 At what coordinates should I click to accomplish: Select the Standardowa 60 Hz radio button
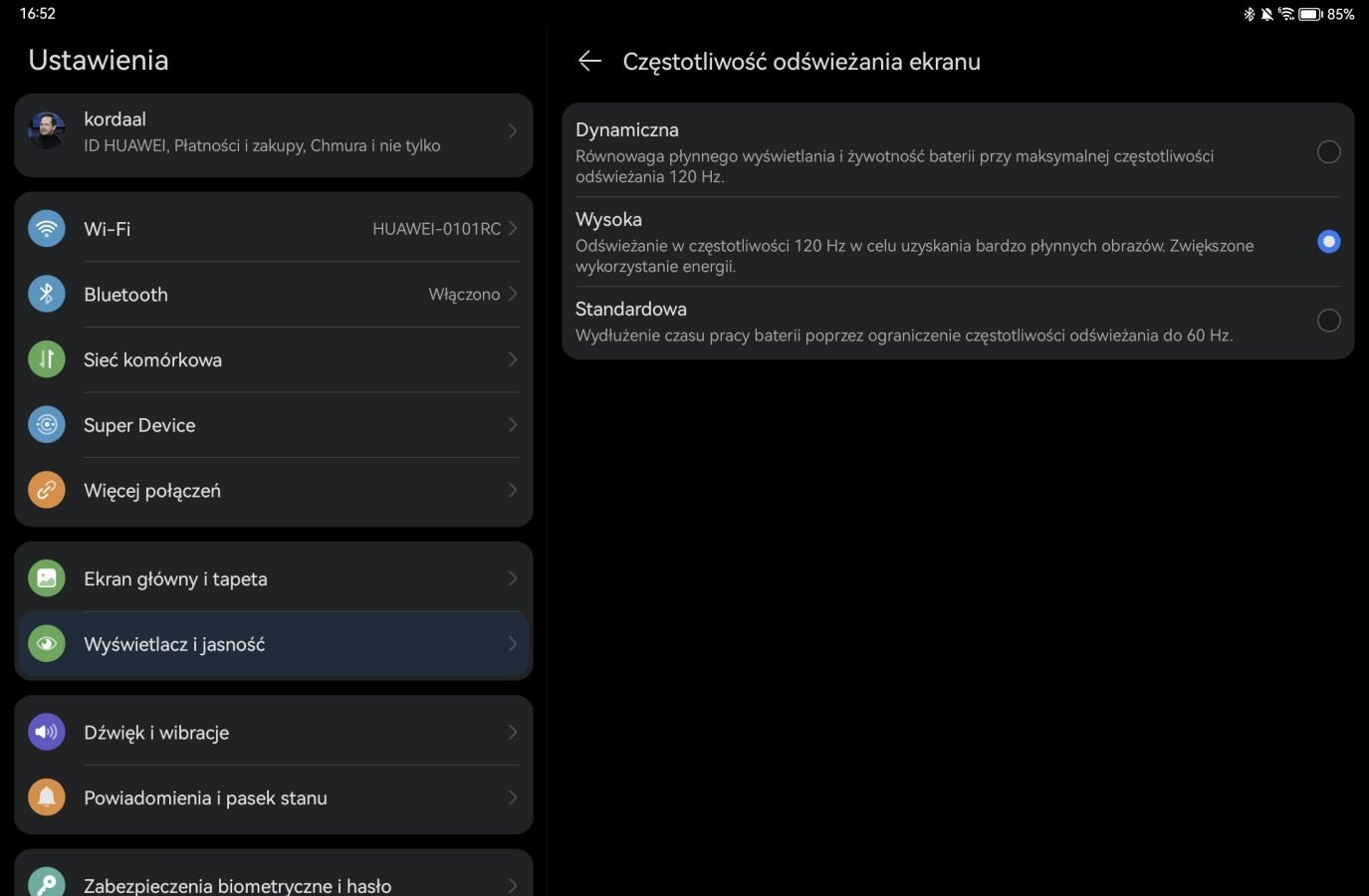[x=1328, y=321]
